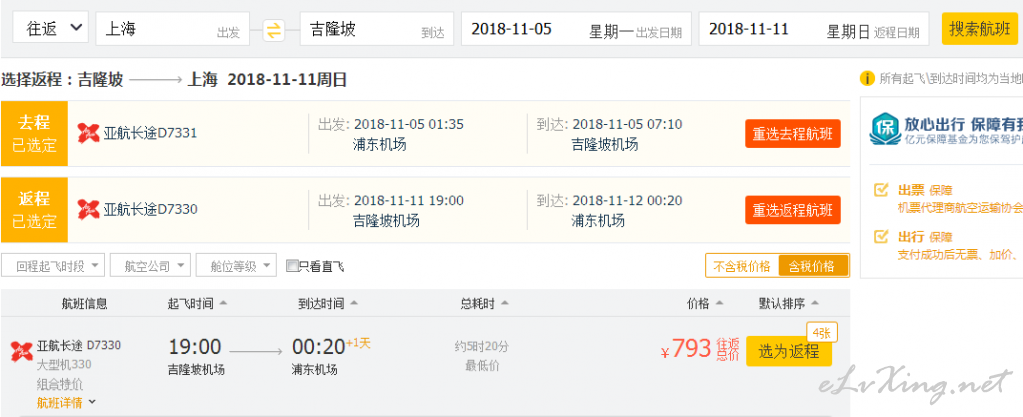Viewport: 1023px width, 417px height.
Task: Switch to 含税价格 price display
Action: pos(813,266)
